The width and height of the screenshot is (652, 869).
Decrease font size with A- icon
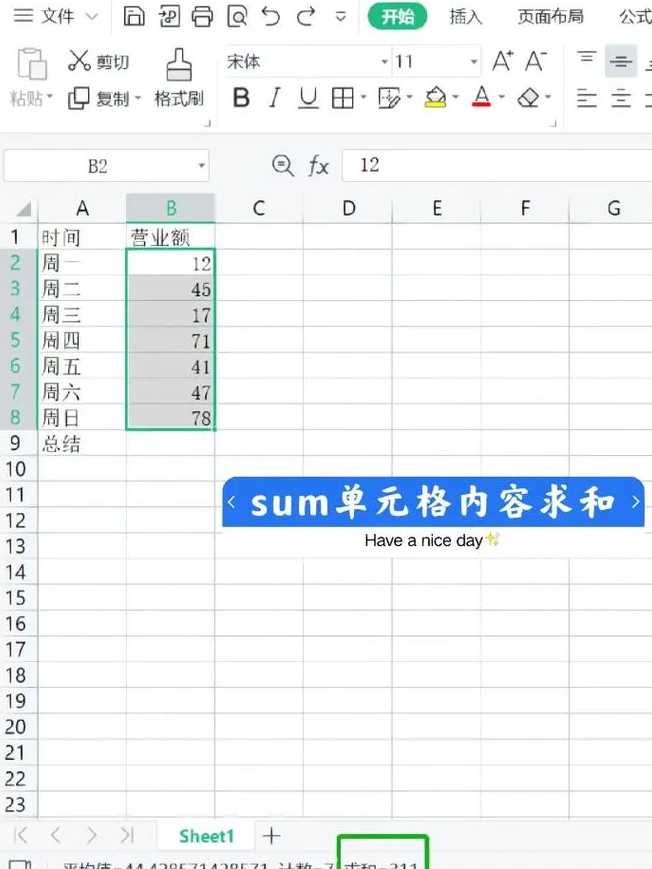click(x=536, y=61)
